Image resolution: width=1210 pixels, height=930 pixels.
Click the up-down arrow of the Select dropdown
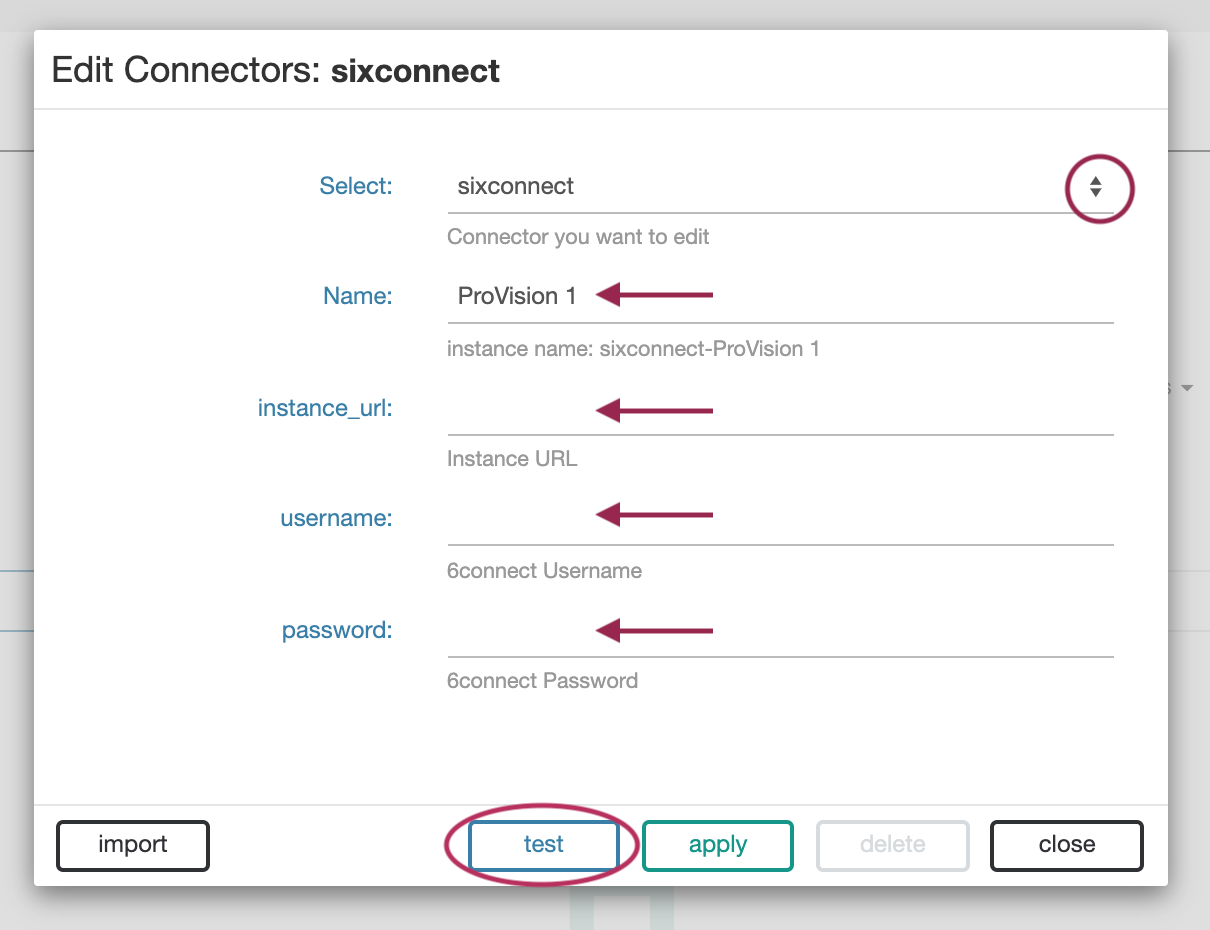(1096, 187)
